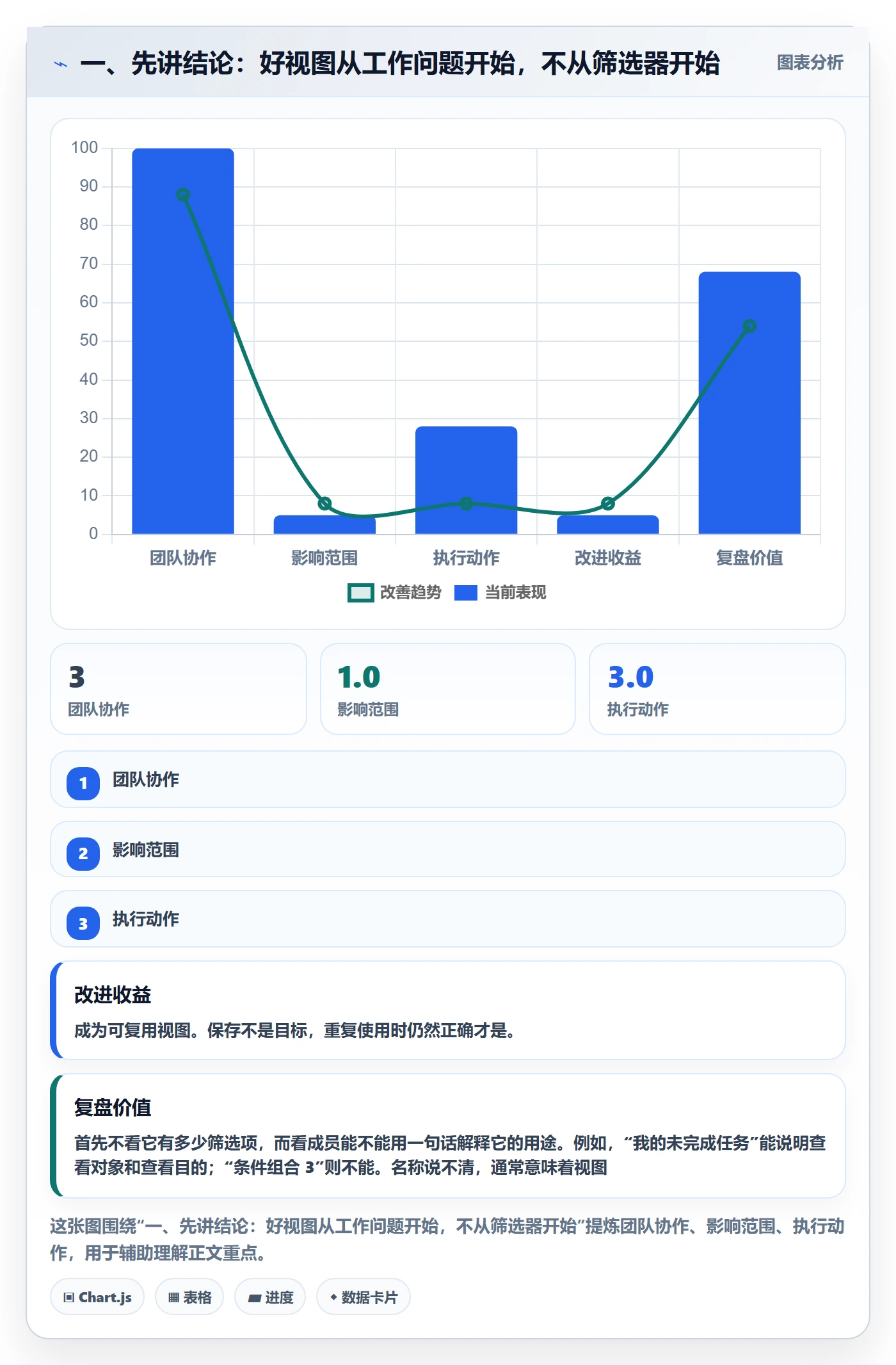The height and width of the screenshot is (1365, 896).
Task: Open the data card showing 1.0 影响范围
Action: [x=448, y=689]
